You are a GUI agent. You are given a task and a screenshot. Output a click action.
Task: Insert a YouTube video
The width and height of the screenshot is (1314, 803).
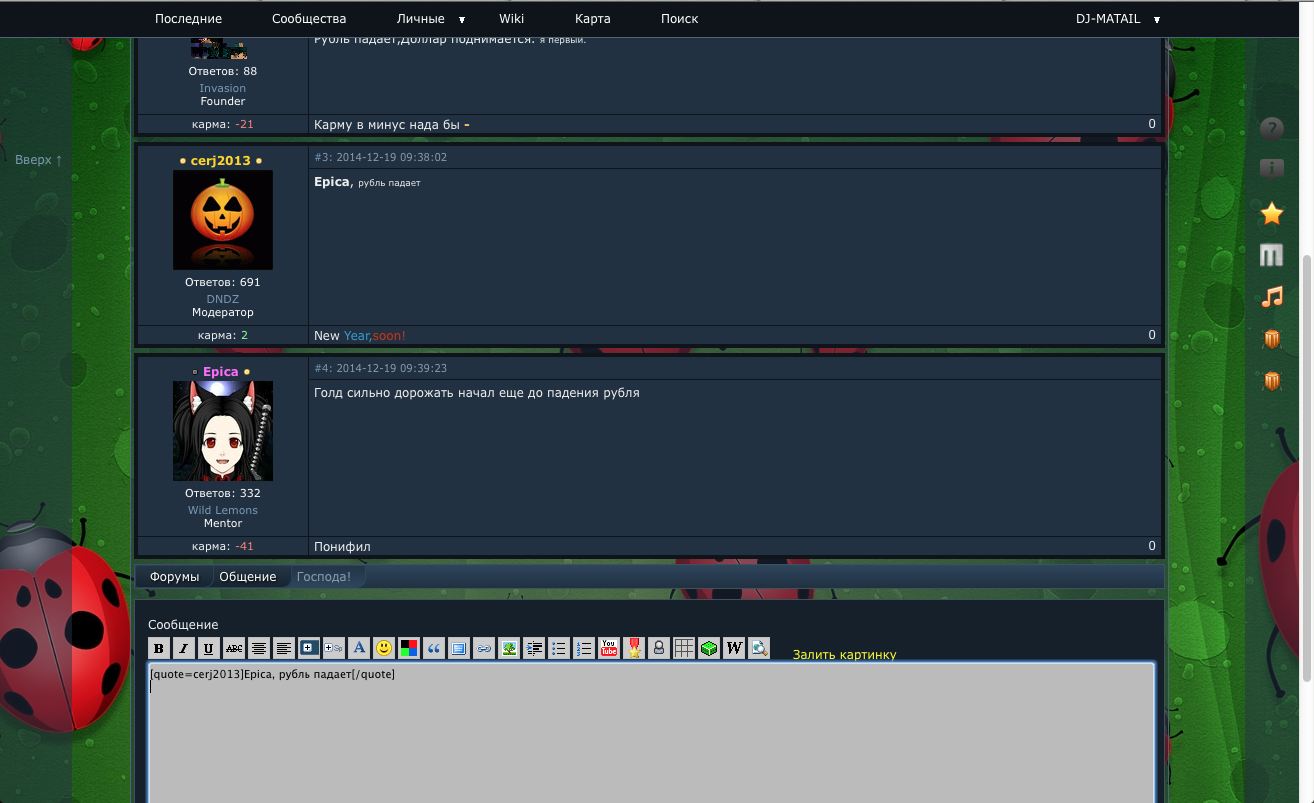(609, 648)
